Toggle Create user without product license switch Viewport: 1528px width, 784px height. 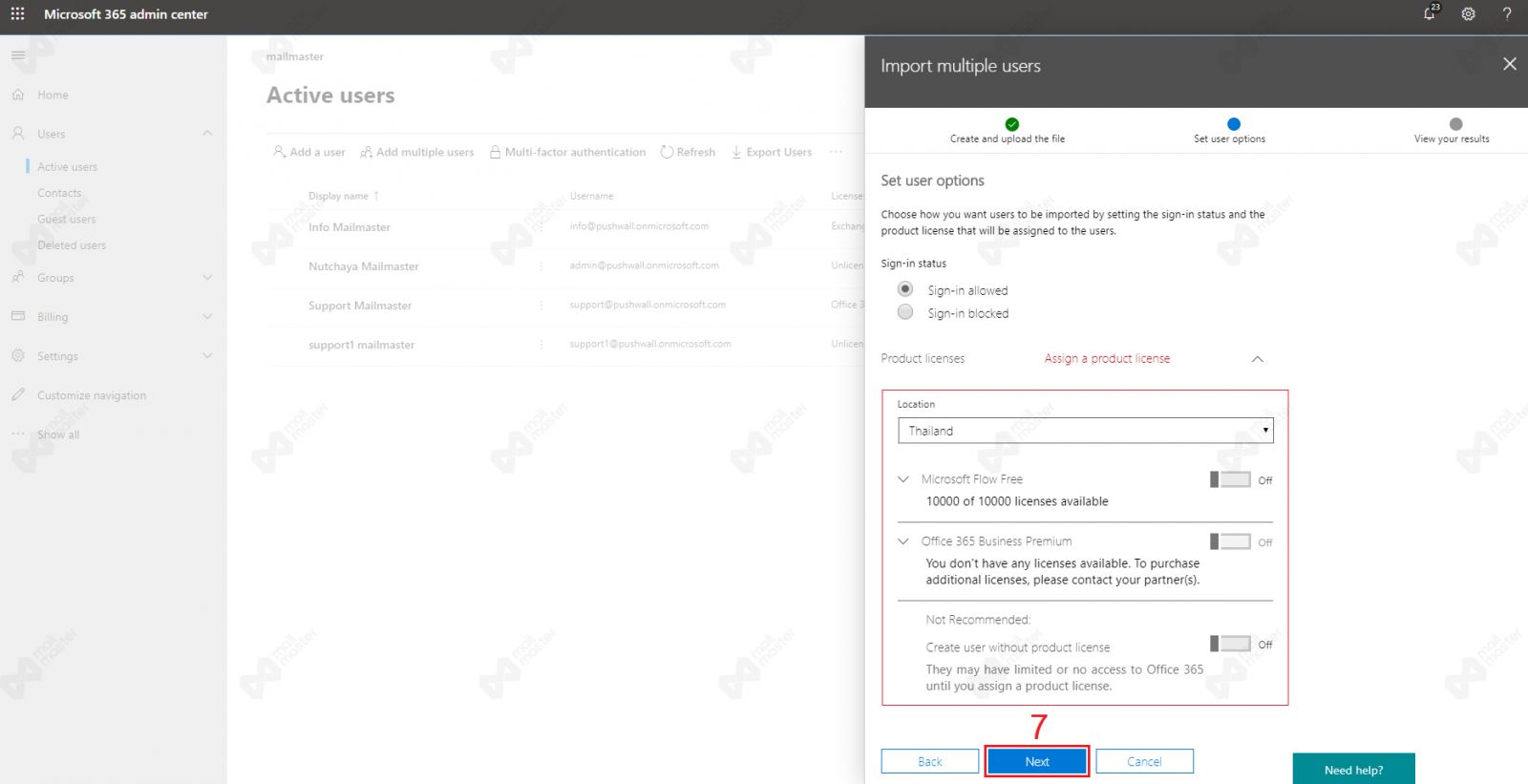click(1230, 644)
